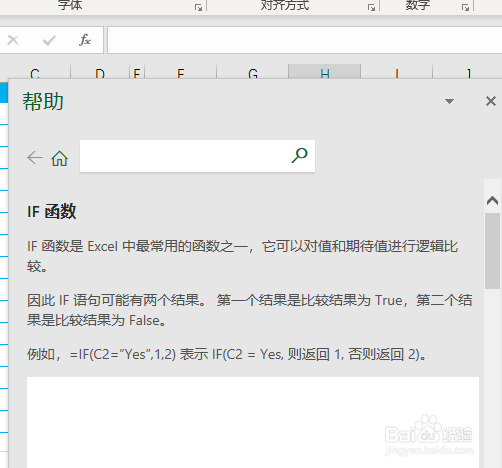
Task: Select column I header
Action: [x=397, y=72]
